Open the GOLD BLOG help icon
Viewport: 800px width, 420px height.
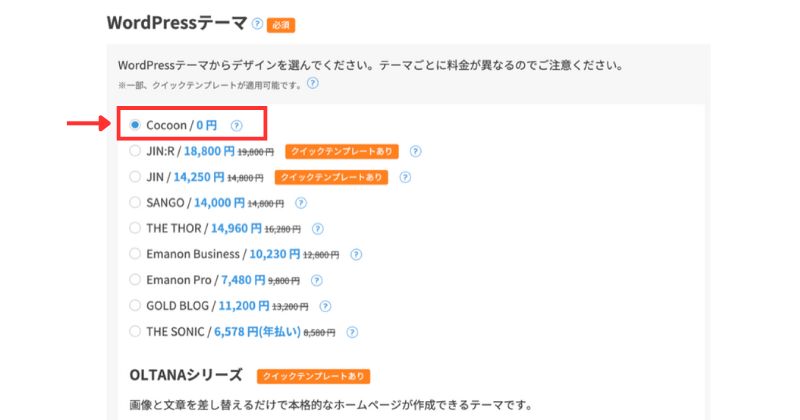click(x=325, y=306)
